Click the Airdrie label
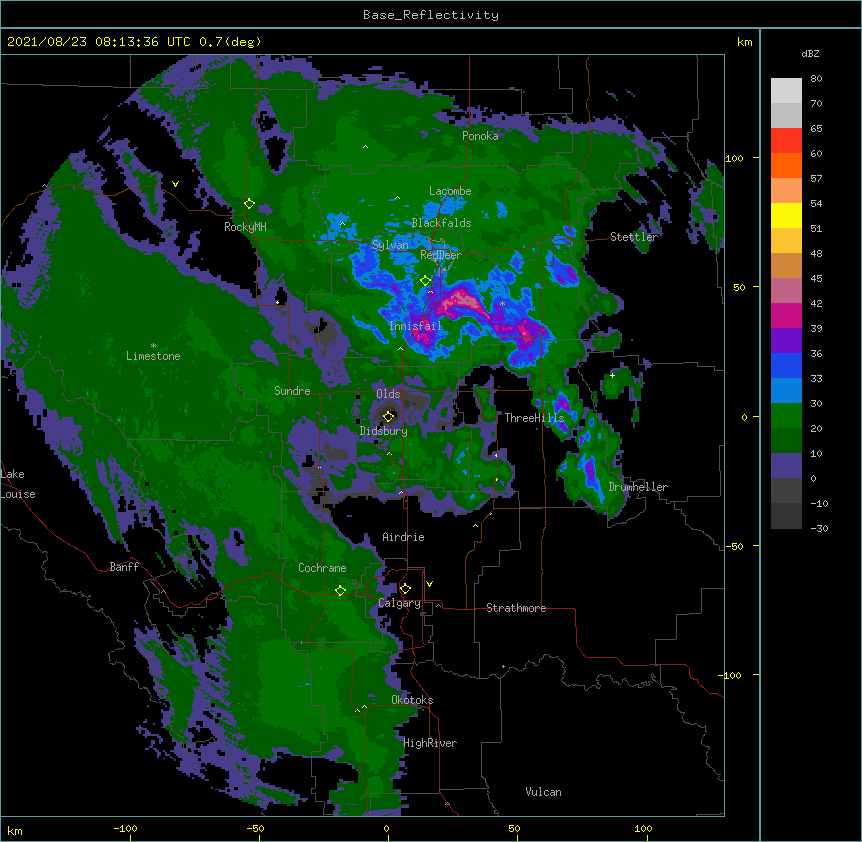The height and width of the screenshot is (842, 862). click(x=404, y=537)
